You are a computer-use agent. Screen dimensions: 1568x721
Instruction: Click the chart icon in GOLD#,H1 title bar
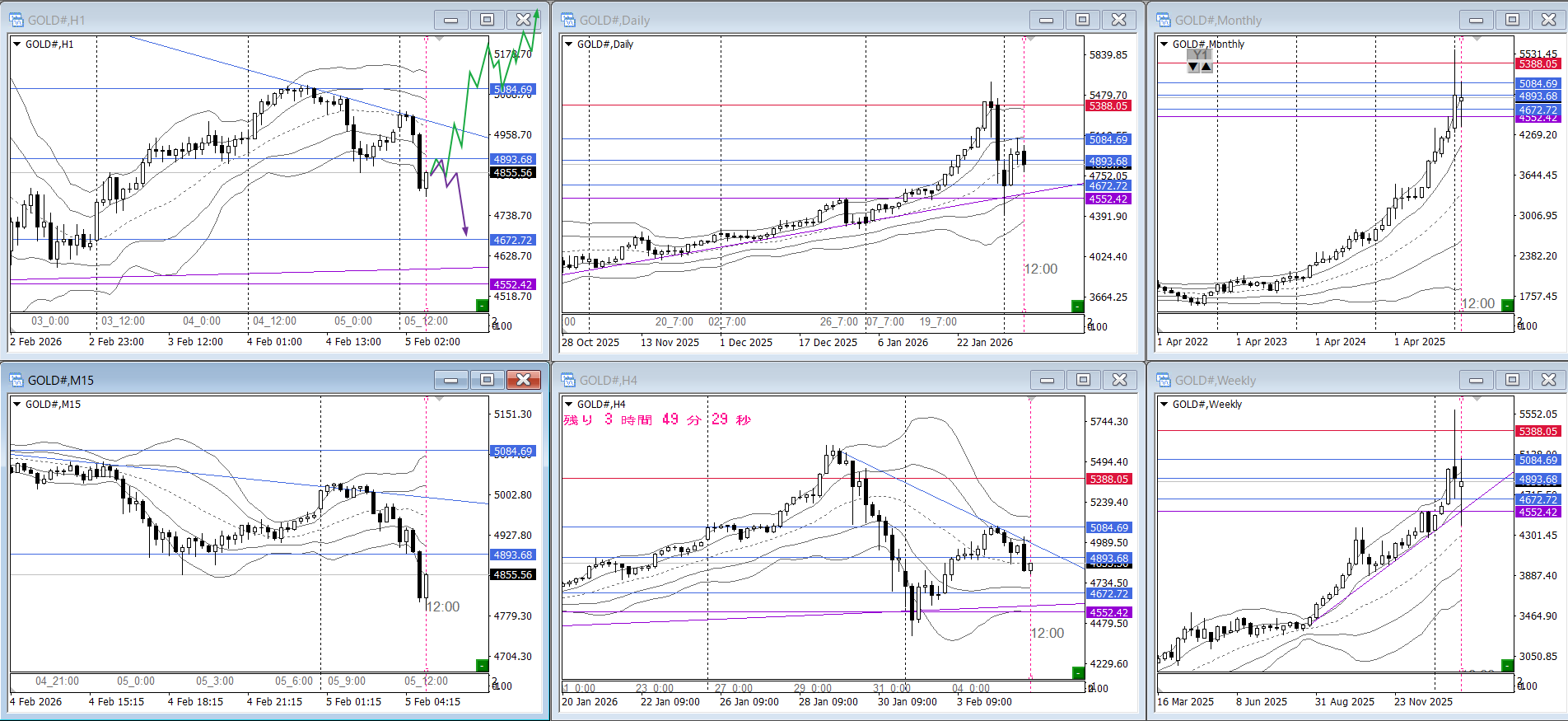coord(16,20)
